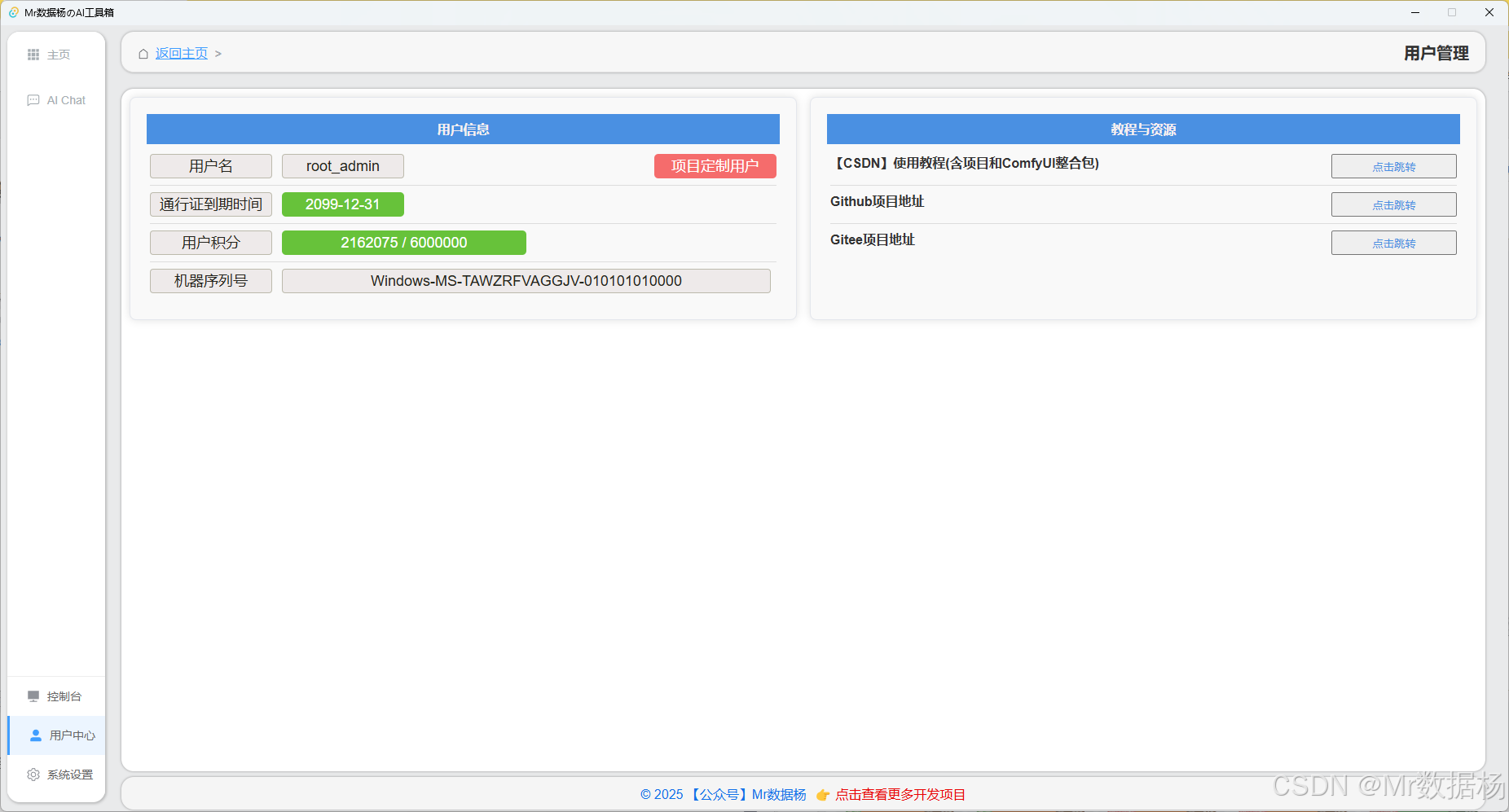Click the home icon in the breadcrumb bar
Screen dimensions: 1509x812
pos(143,54)
